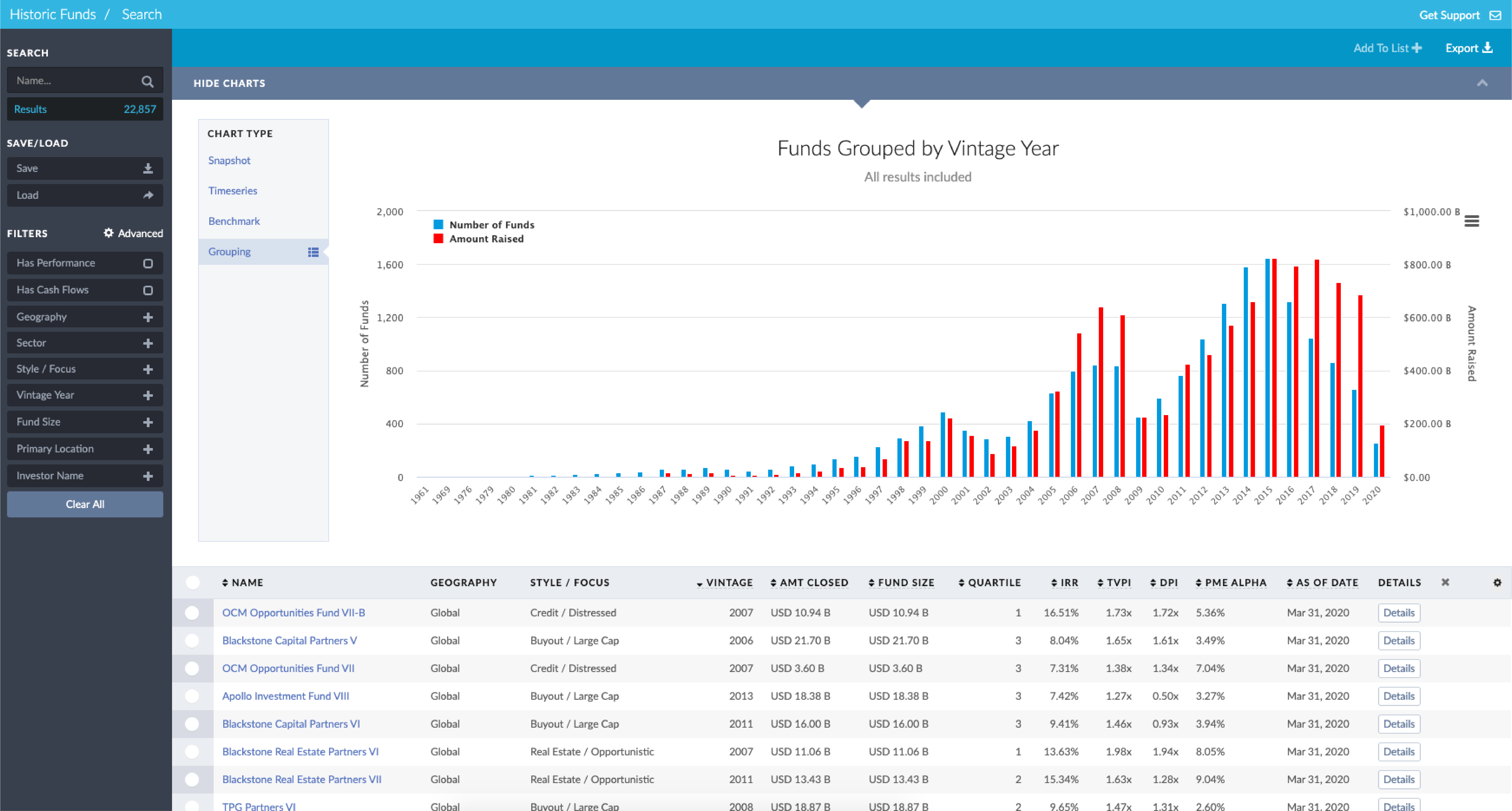Click the Add To List plus icon
The width and height of the screenshot is (1512, 811).
(1416, 48)
